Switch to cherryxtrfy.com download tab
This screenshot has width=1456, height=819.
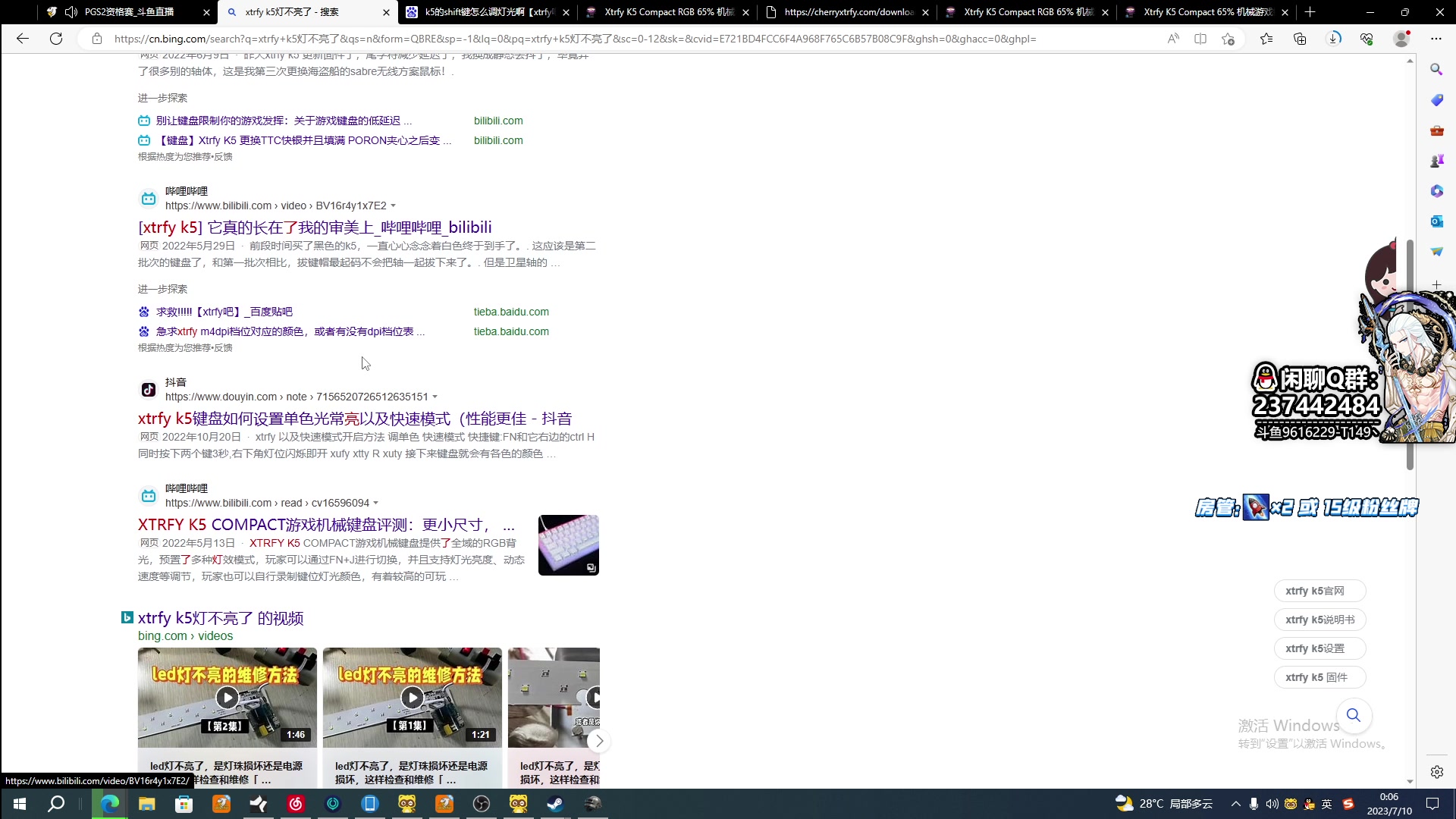(848, 12)
